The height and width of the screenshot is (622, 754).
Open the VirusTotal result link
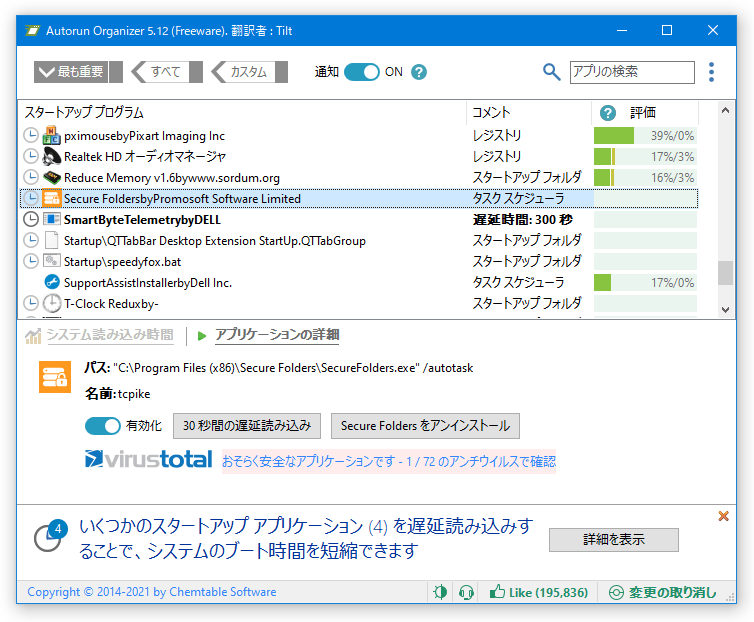click(x=389, y=462)
